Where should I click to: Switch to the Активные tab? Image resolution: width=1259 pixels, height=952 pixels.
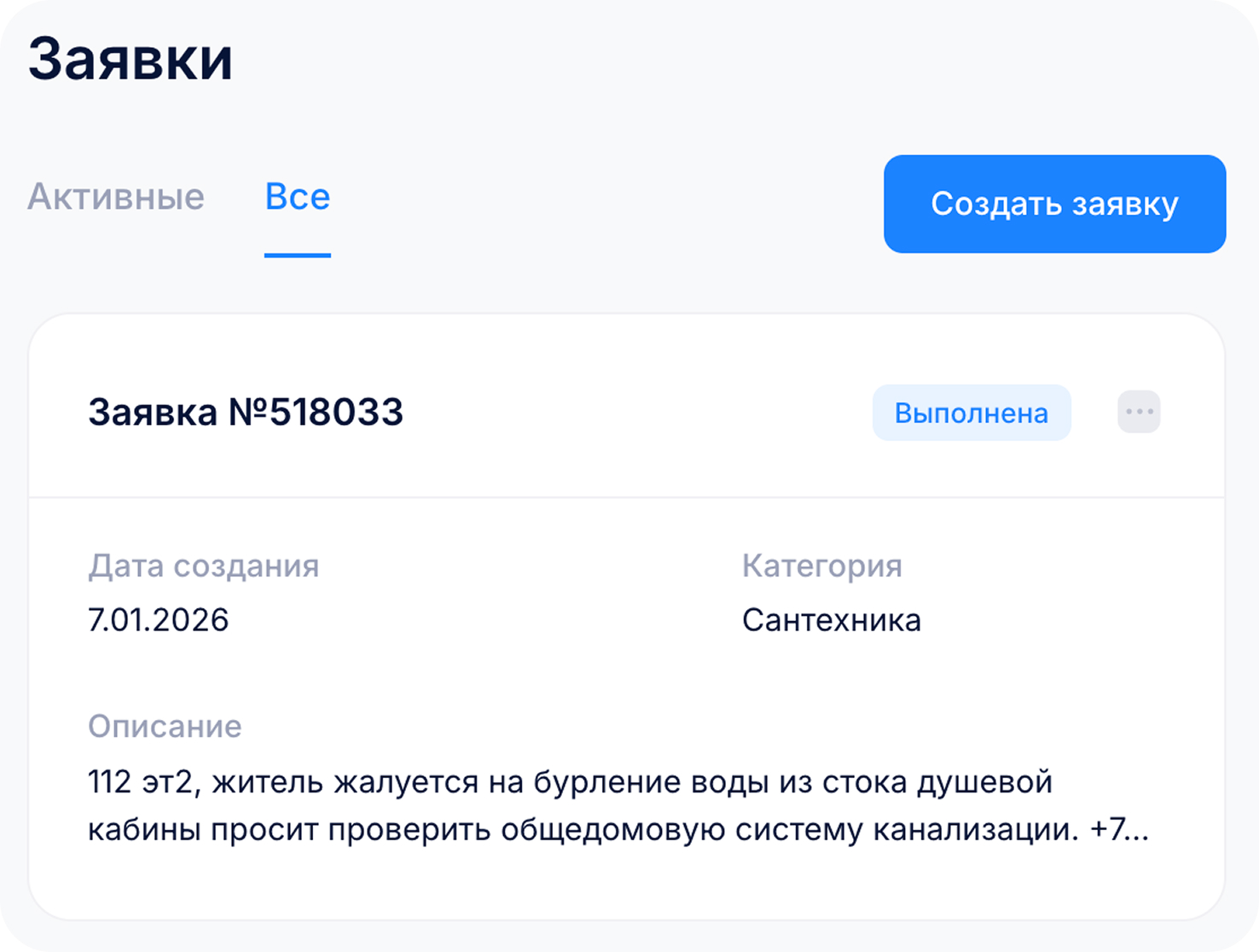pos(116,197)
